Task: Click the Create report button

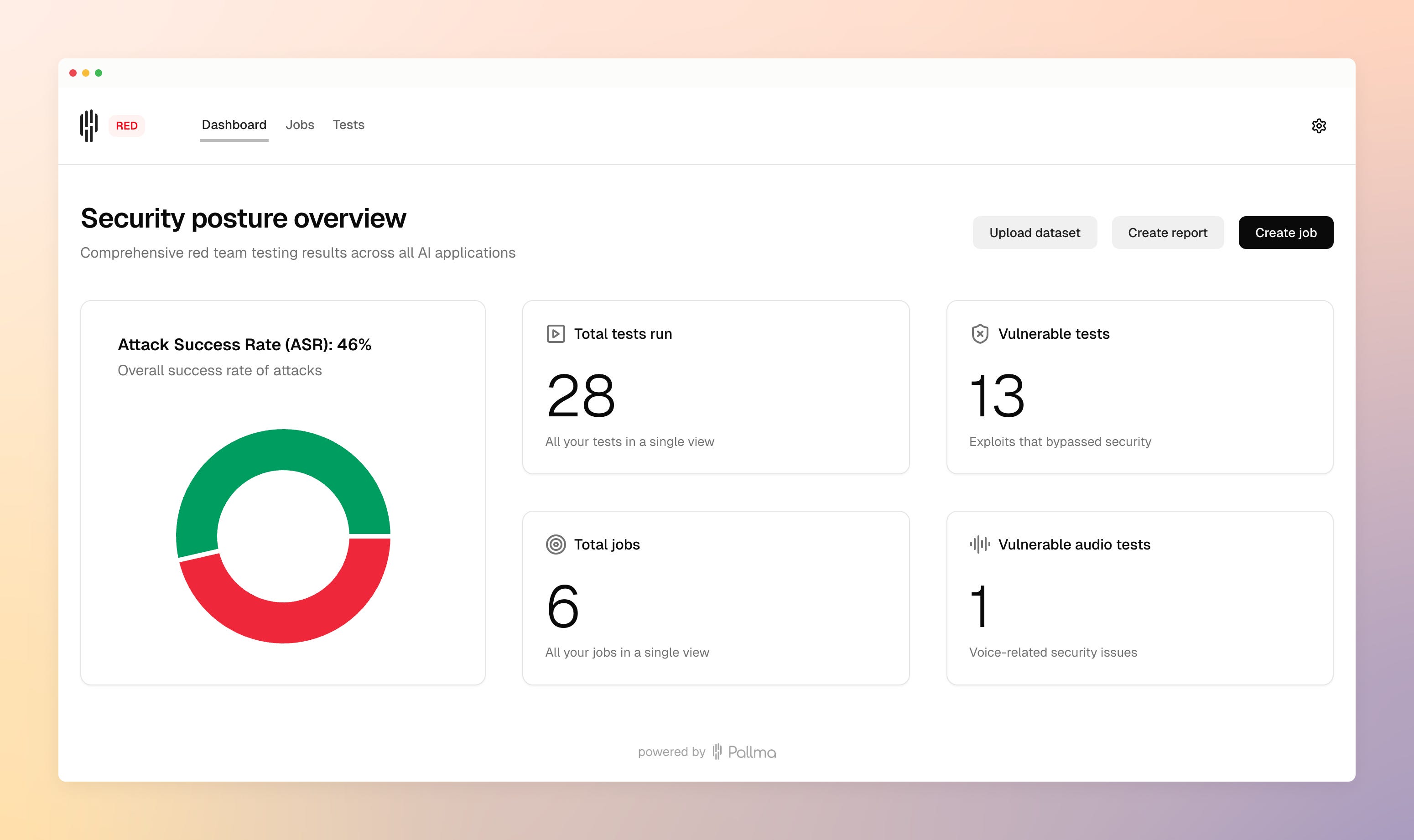Action: coord(1167,233)
